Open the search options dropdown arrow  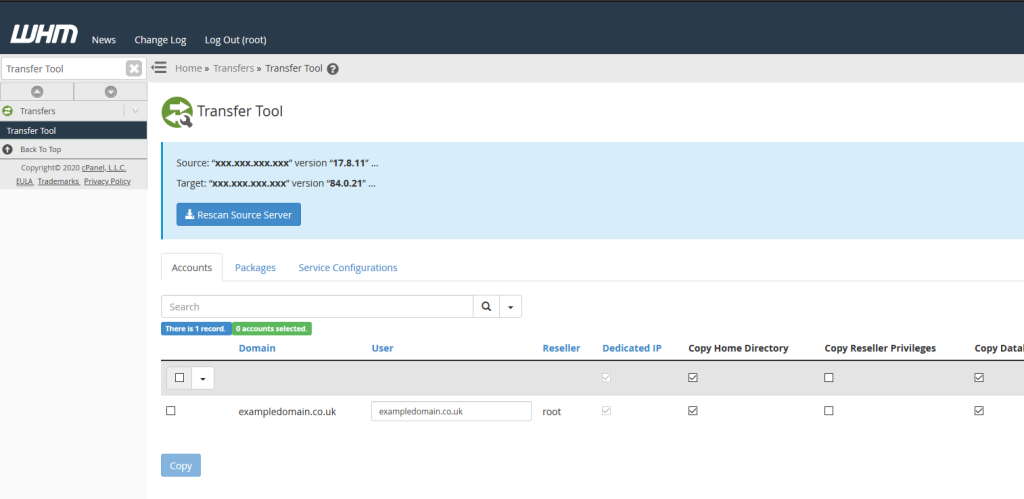point(510,307)
